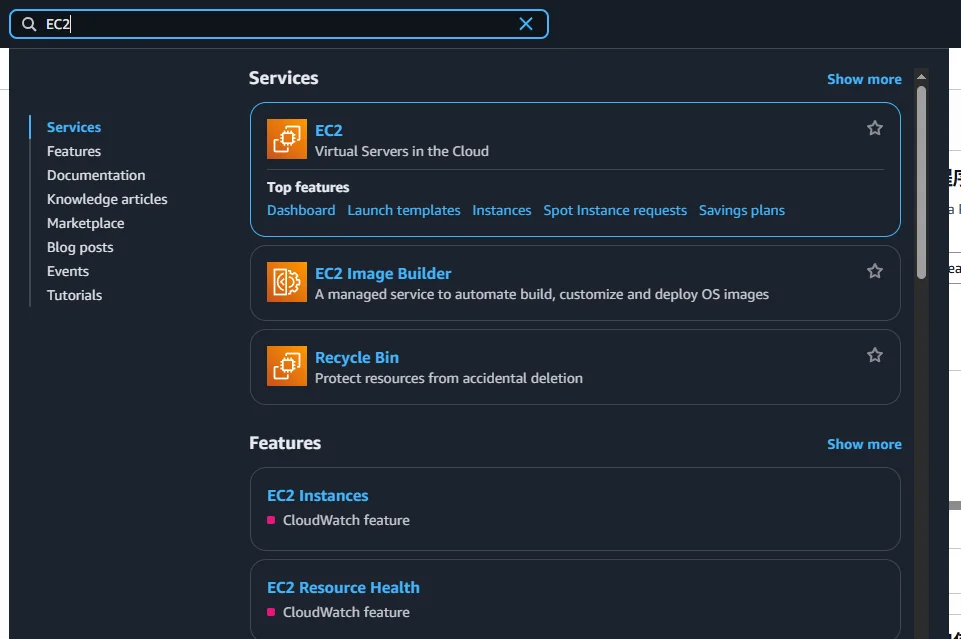Image resolution: width=961 pixels, height=639 pixels.
Task: Click the Recycle Bin service icon
Action: pyautogui.click(x=287, y=366)
